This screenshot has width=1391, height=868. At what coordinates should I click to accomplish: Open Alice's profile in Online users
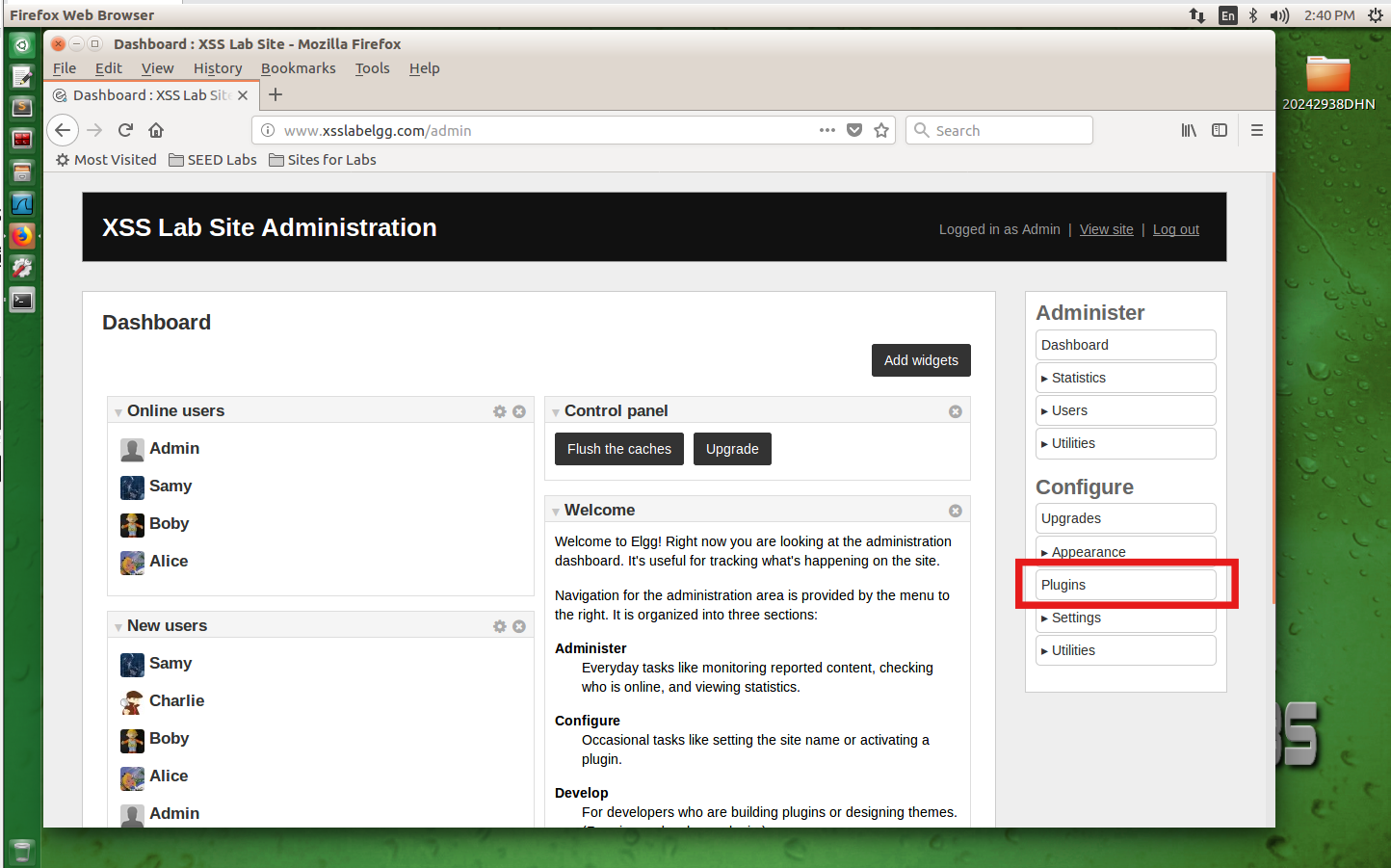pos(169,562)
